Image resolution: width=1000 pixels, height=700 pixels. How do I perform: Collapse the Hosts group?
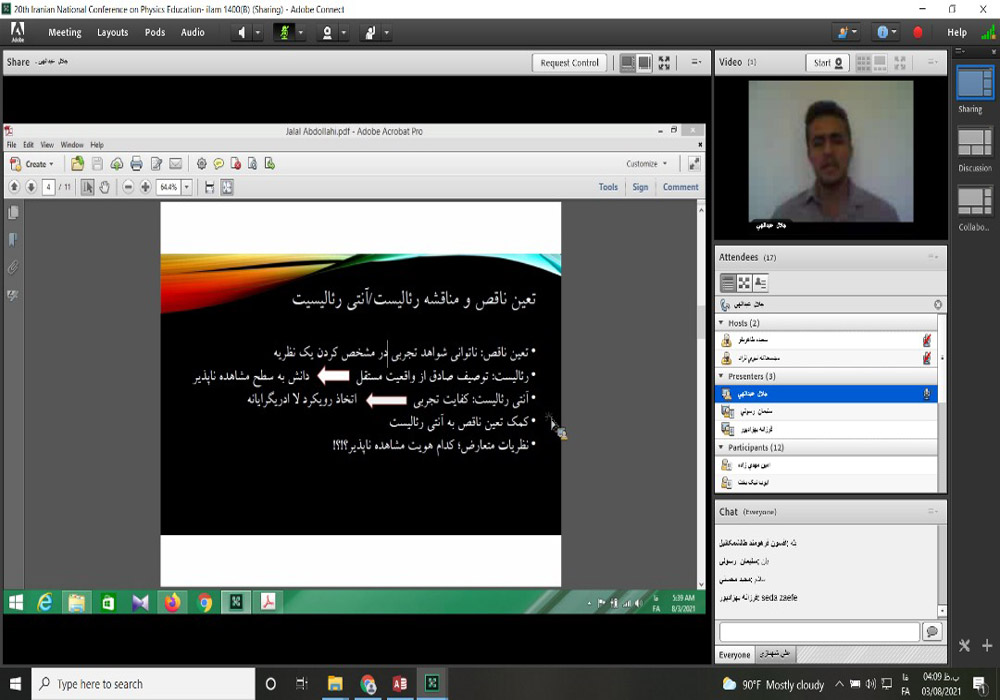coord(722,323)
